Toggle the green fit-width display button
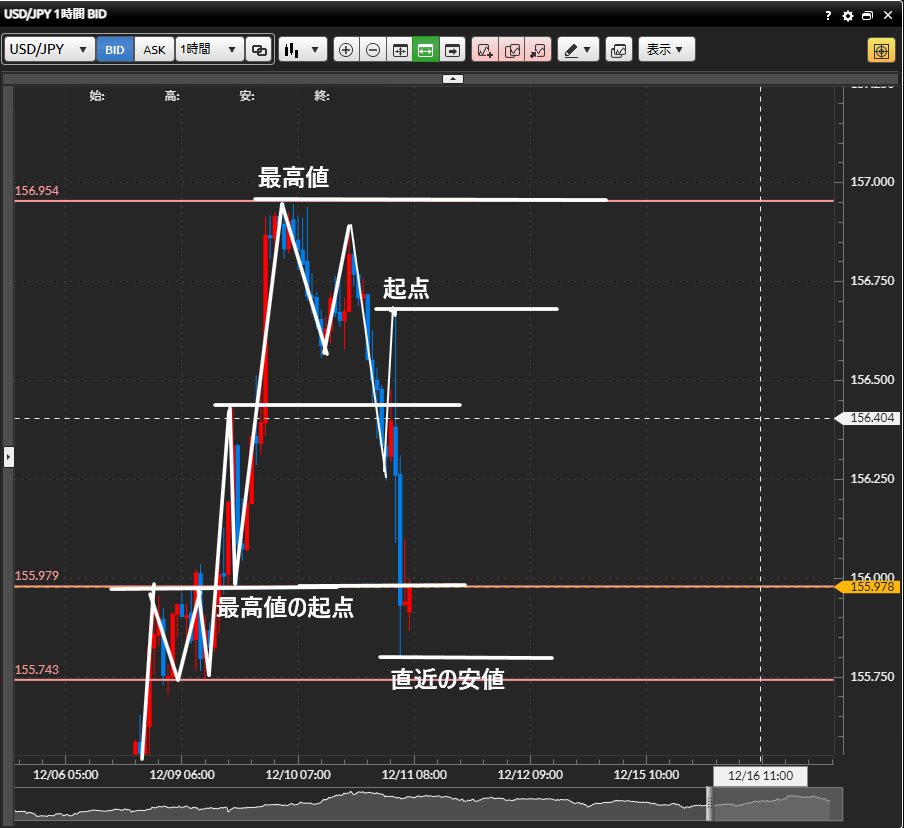904x828 pixels. pyautogui.click(x=425, y=50)
